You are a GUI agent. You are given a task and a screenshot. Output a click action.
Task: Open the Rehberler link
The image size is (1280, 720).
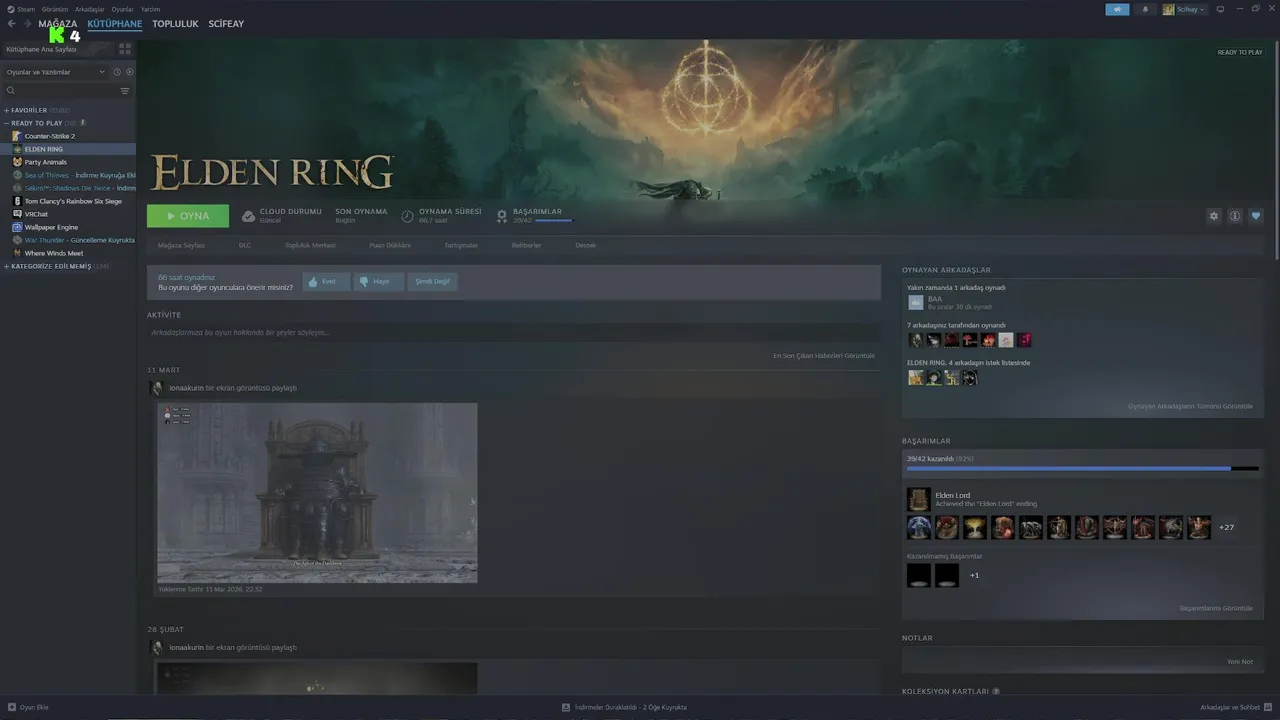click(x=526, y=245)
